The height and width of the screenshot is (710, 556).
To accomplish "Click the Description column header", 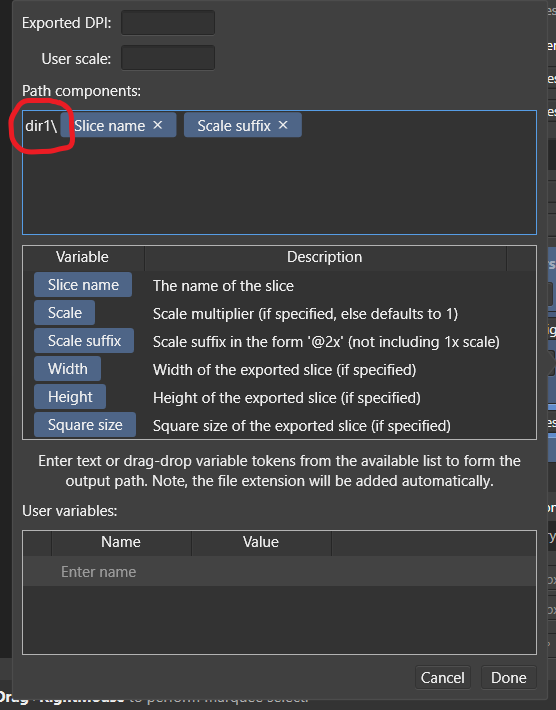I will pos(325,257).
